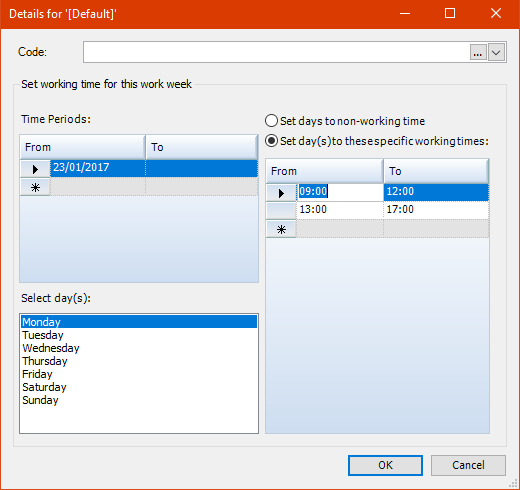Click new-row asterisk in Time Periods grid
The image size is (520, 490).
coord(35,187)
